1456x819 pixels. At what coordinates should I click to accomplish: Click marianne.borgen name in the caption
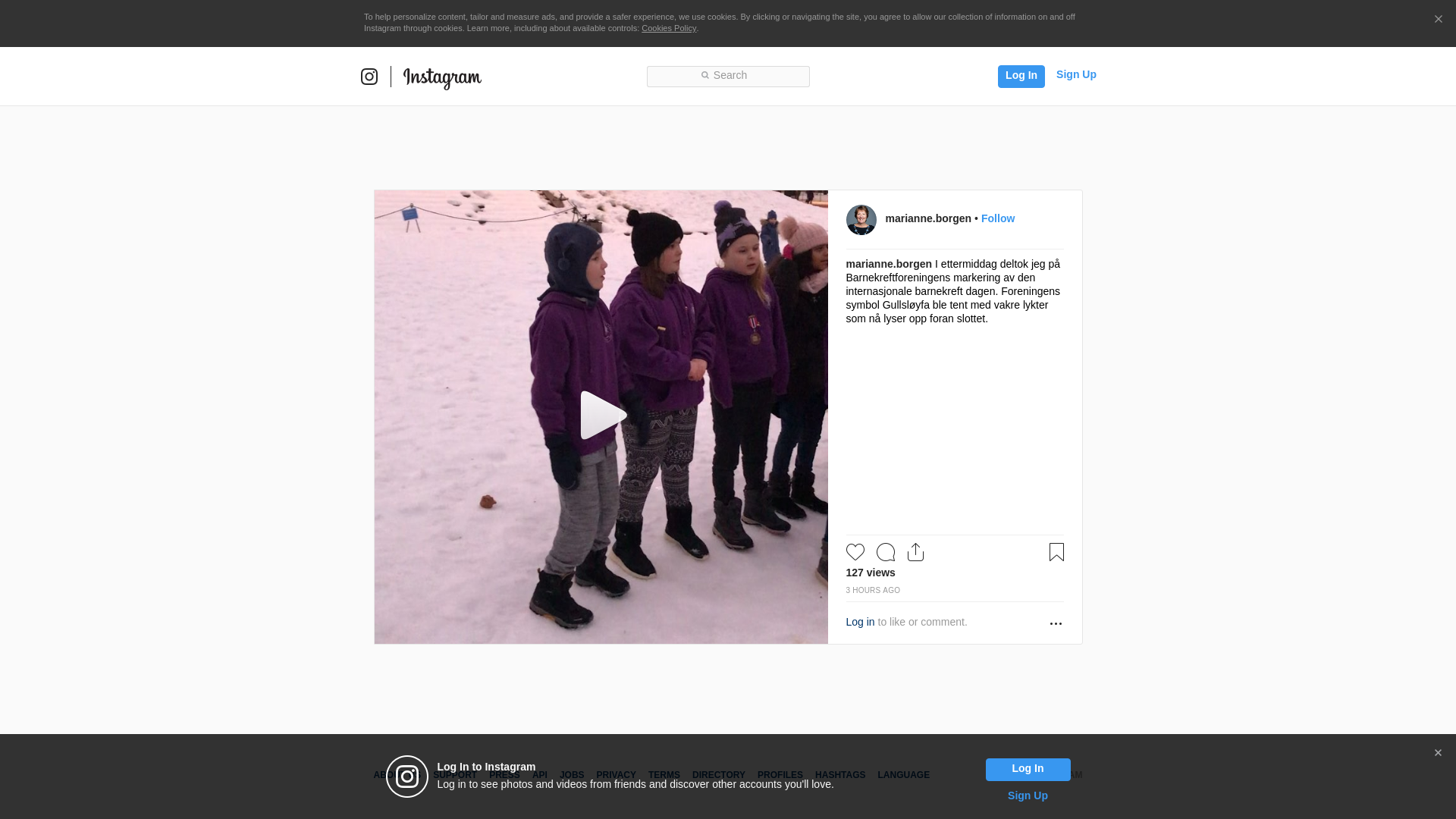pyautogui.click(x=889, y=264)
